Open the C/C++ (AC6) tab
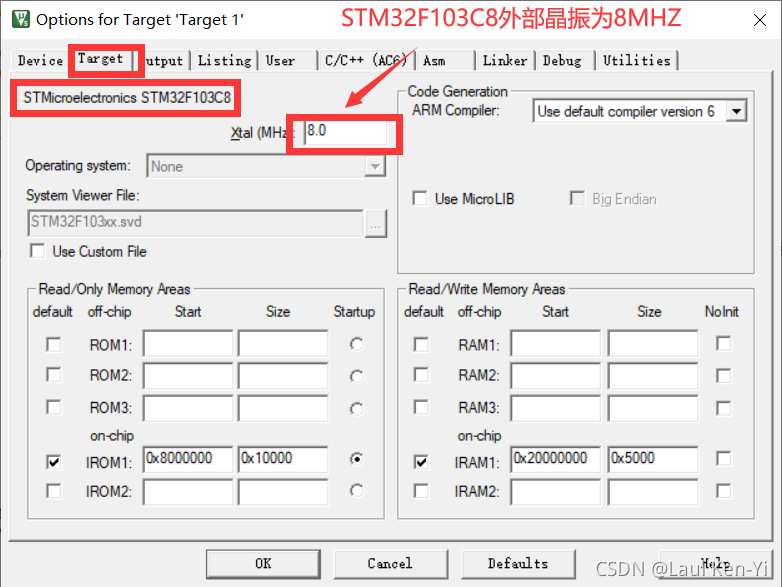Image resolution: width=782 pixels, height=587 pixels. [x=366, y=60]
